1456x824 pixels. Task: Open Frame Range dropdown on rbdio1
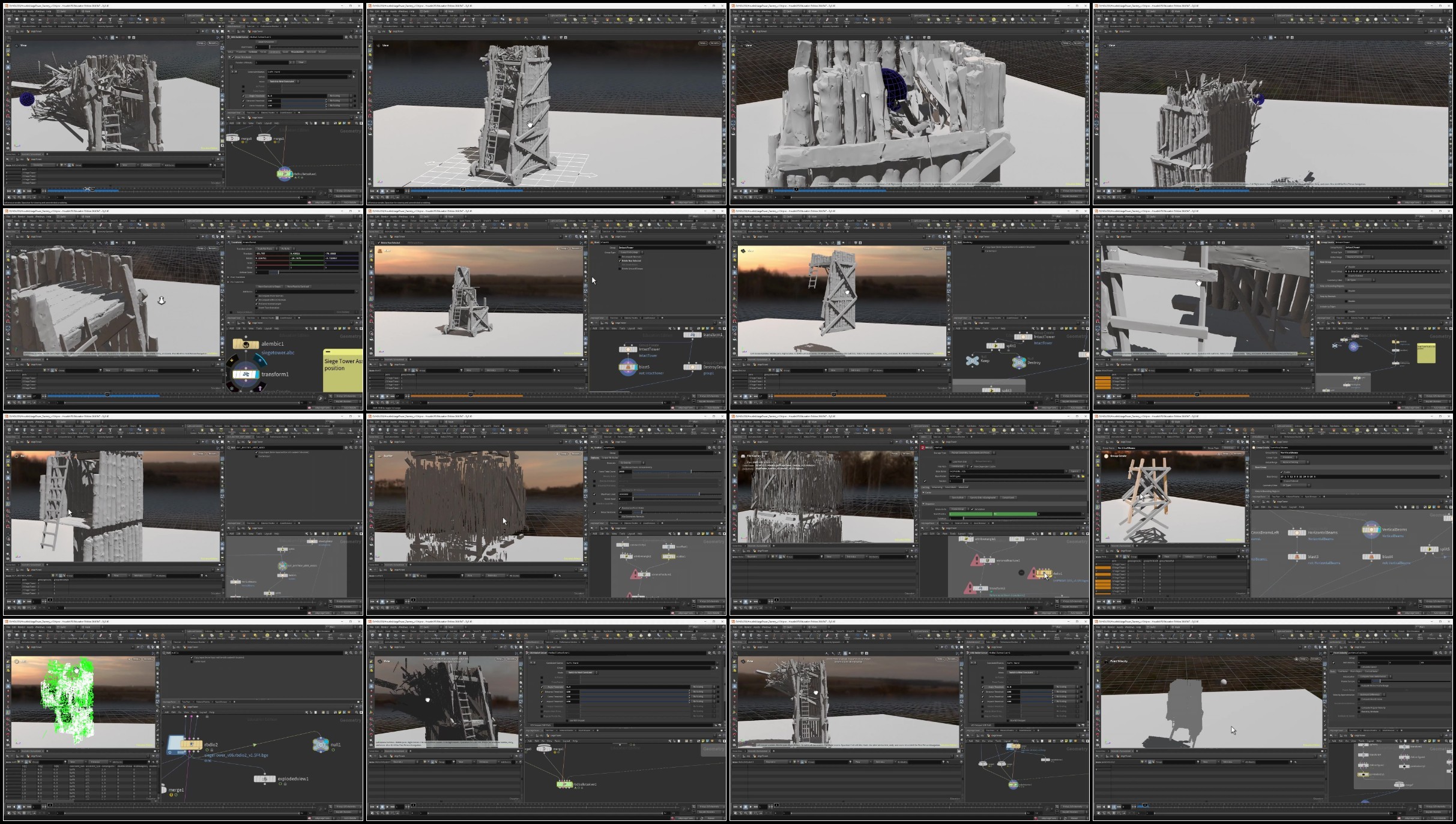pyautogui.click(x=959, y=509)
